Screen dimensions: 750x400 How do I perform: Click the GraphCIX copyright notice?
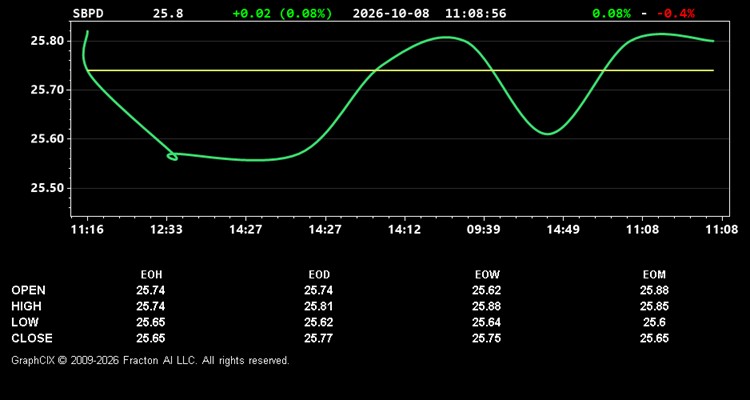tap(150, 360)
